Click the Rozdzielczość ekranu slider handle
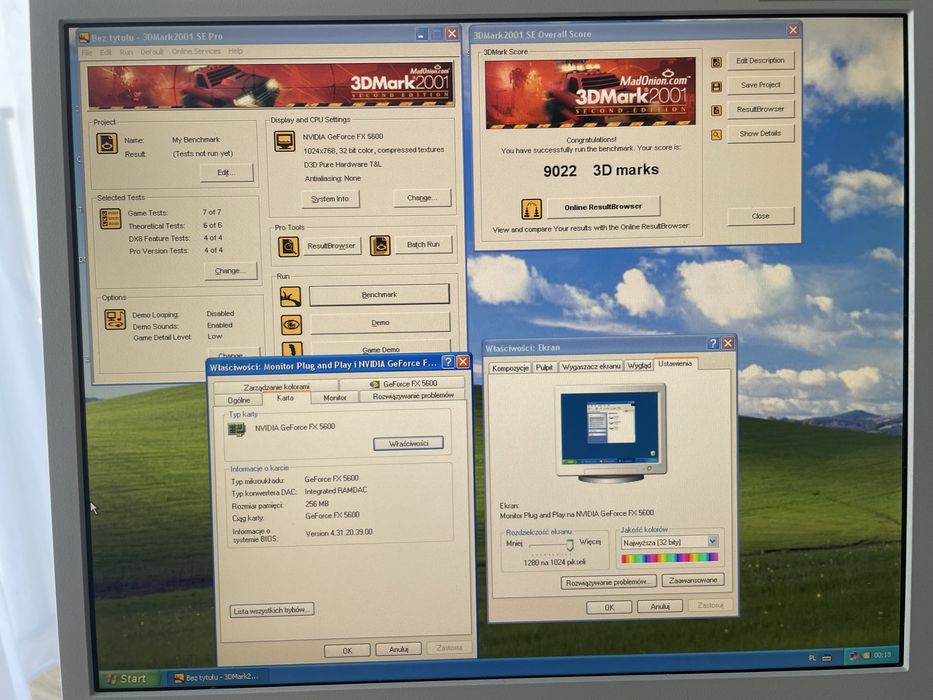This screenshot has width=933, height=700. tap(569, 544)
